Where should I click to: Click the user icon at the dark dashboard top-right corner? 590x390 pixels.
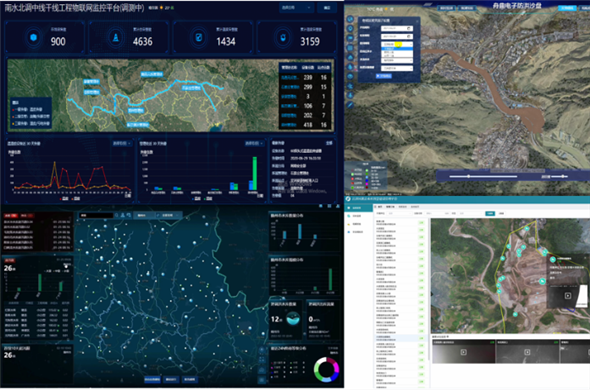(338, 206)
